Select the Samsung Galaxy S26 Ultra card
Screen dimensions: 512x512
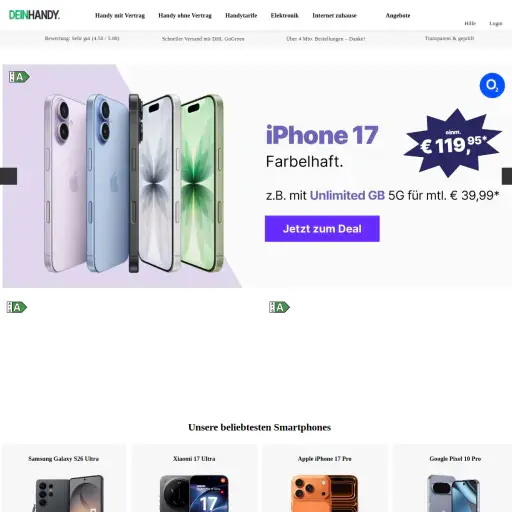pyautogui.click(x=64, y=478)
